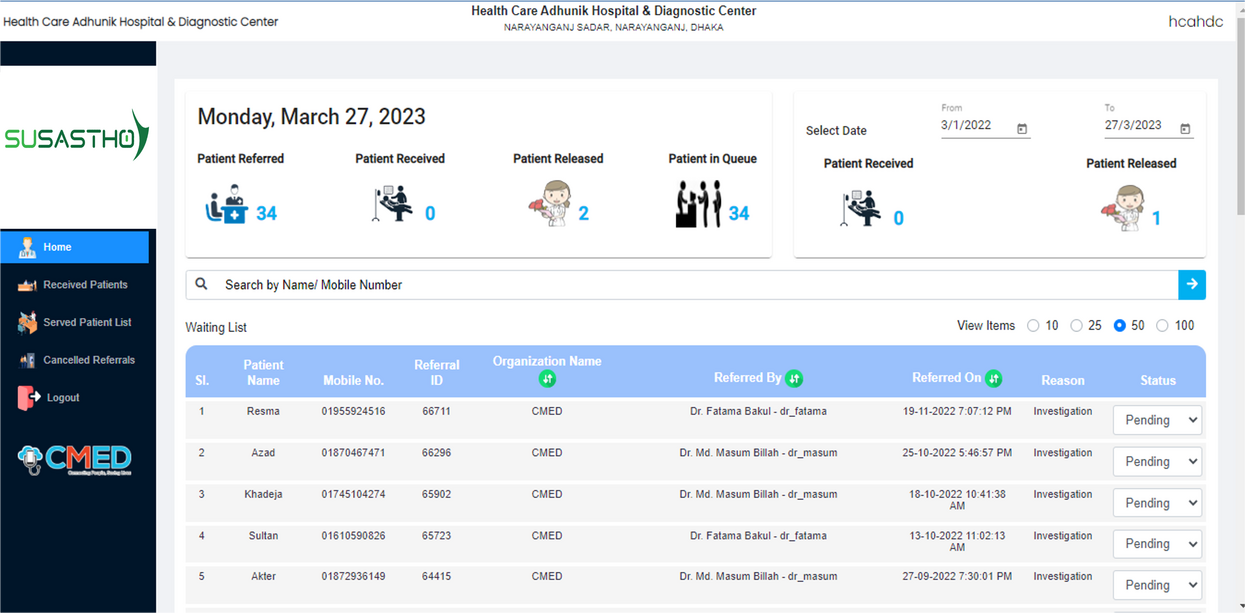The width and height of the screenshot is (1246, 613).
Task: Click Patient Received icon in date range card
Action: tap(860, 210)
